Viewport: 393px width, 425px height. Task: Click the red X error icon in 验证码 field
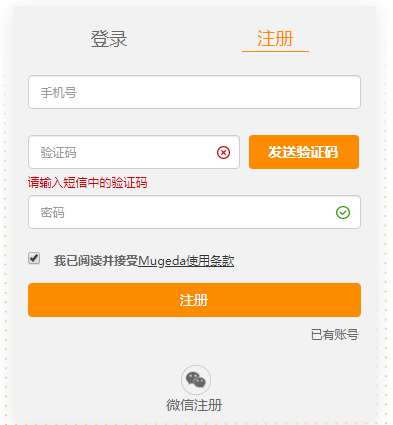(x=223, y=153)
